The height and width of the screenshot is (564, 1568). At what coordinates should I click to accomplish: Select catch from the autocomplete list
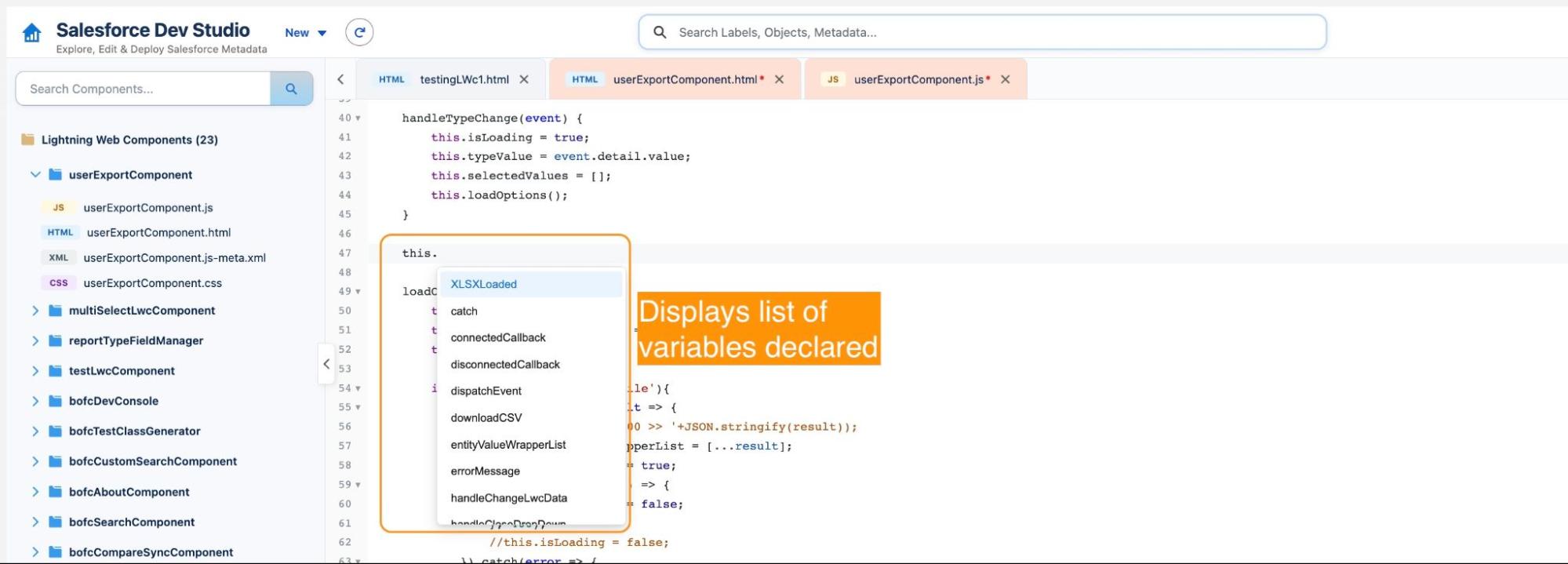pyautogui.click(x=531, y=311)
